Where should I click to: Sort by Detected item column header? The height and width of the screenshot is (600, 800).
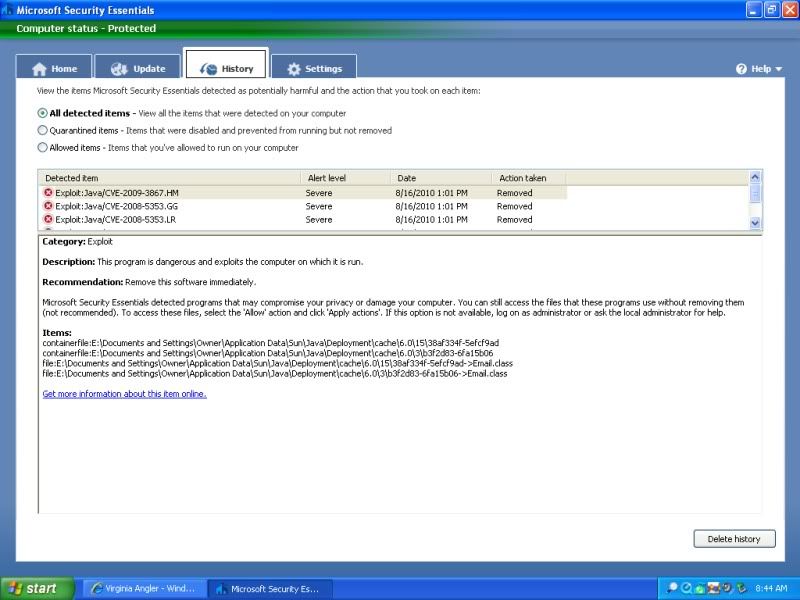pos(169,178)
